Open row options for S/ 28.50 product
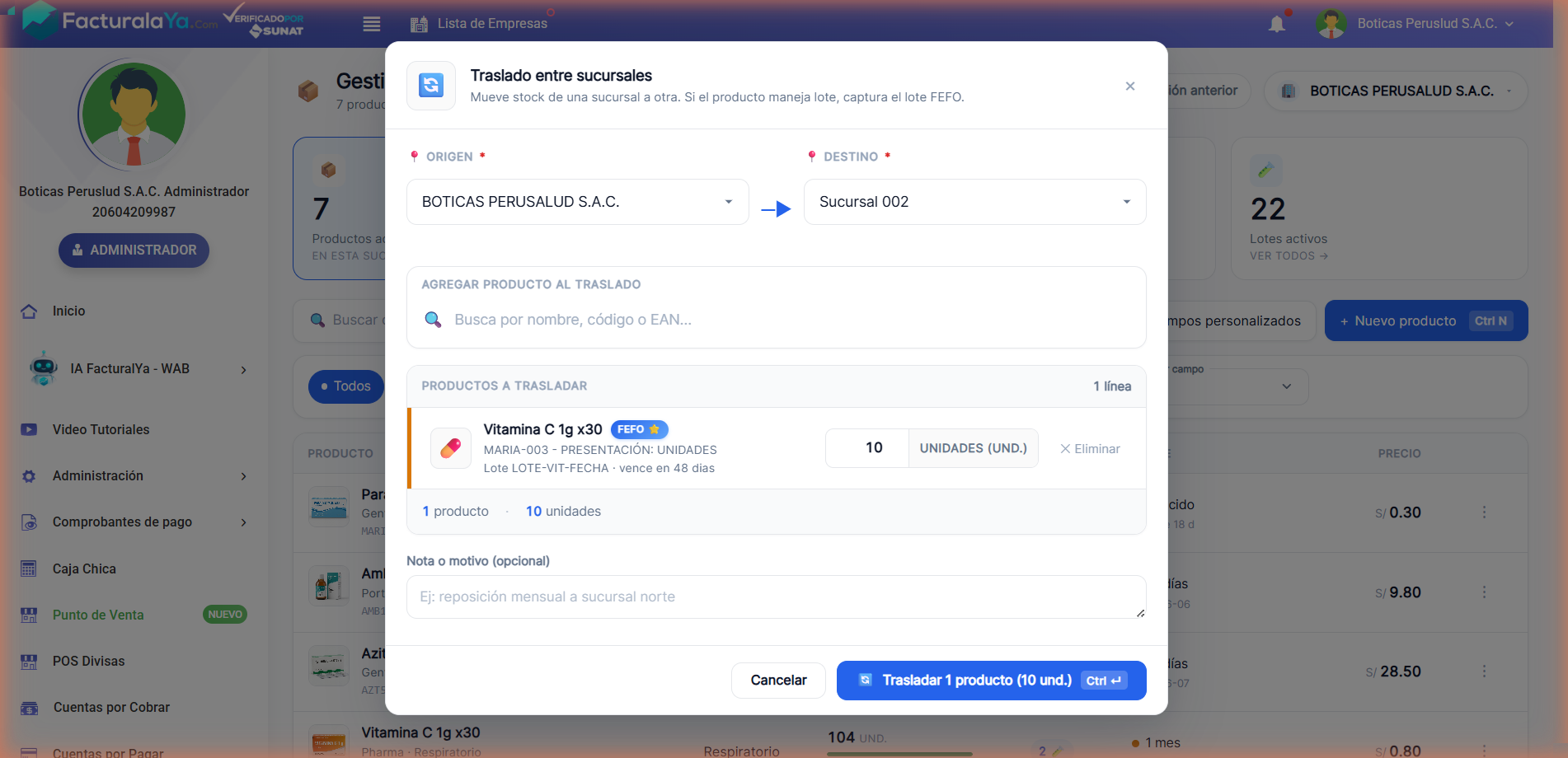The height and width of the screenshot is (758, 1568). [x=1484, y=671]
